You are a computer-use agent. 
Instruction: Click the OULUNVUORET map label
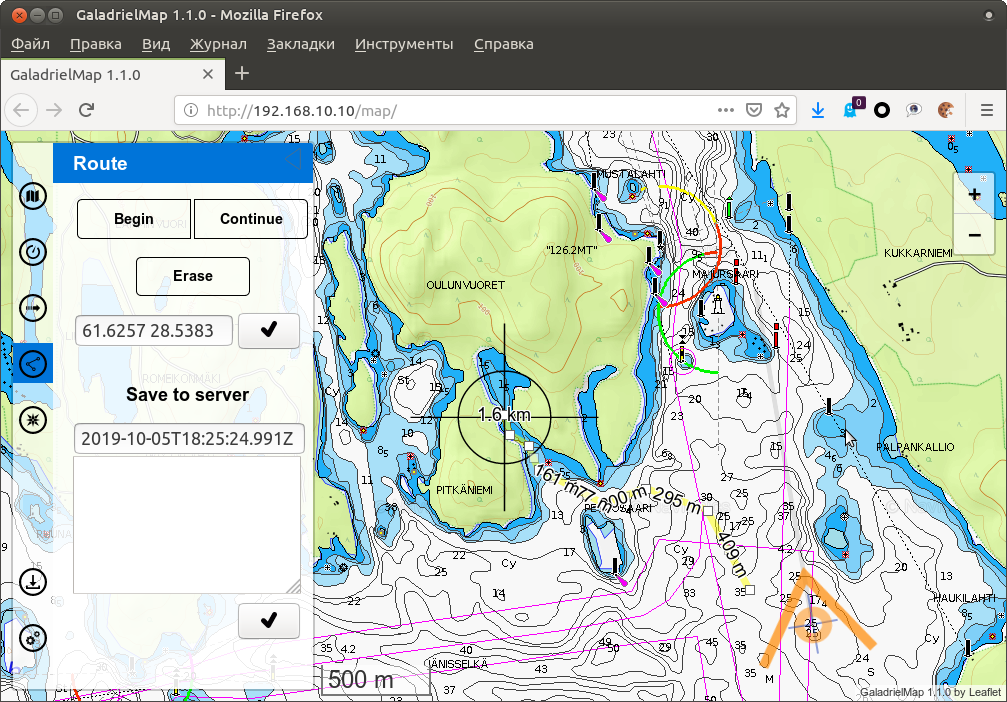point(466,285)
